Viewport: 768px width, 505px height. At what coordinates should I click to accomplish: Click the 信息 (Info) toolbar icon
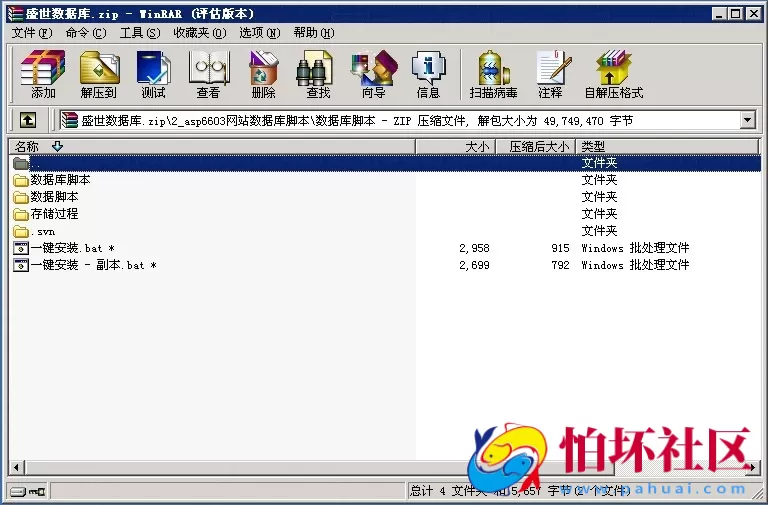tap(429, 73)
